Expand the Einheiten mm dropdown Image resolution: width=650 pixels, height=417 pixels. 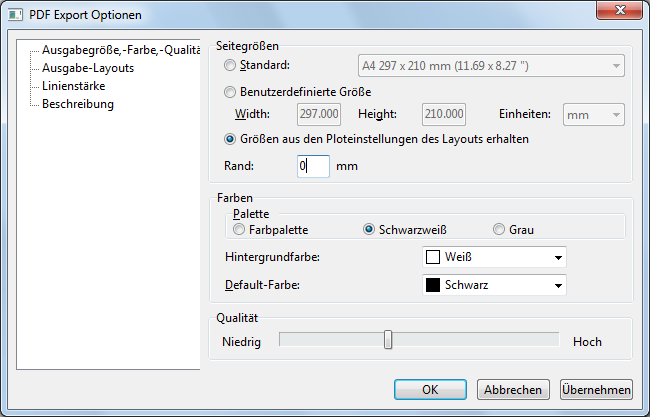click(x=594, y=115)
